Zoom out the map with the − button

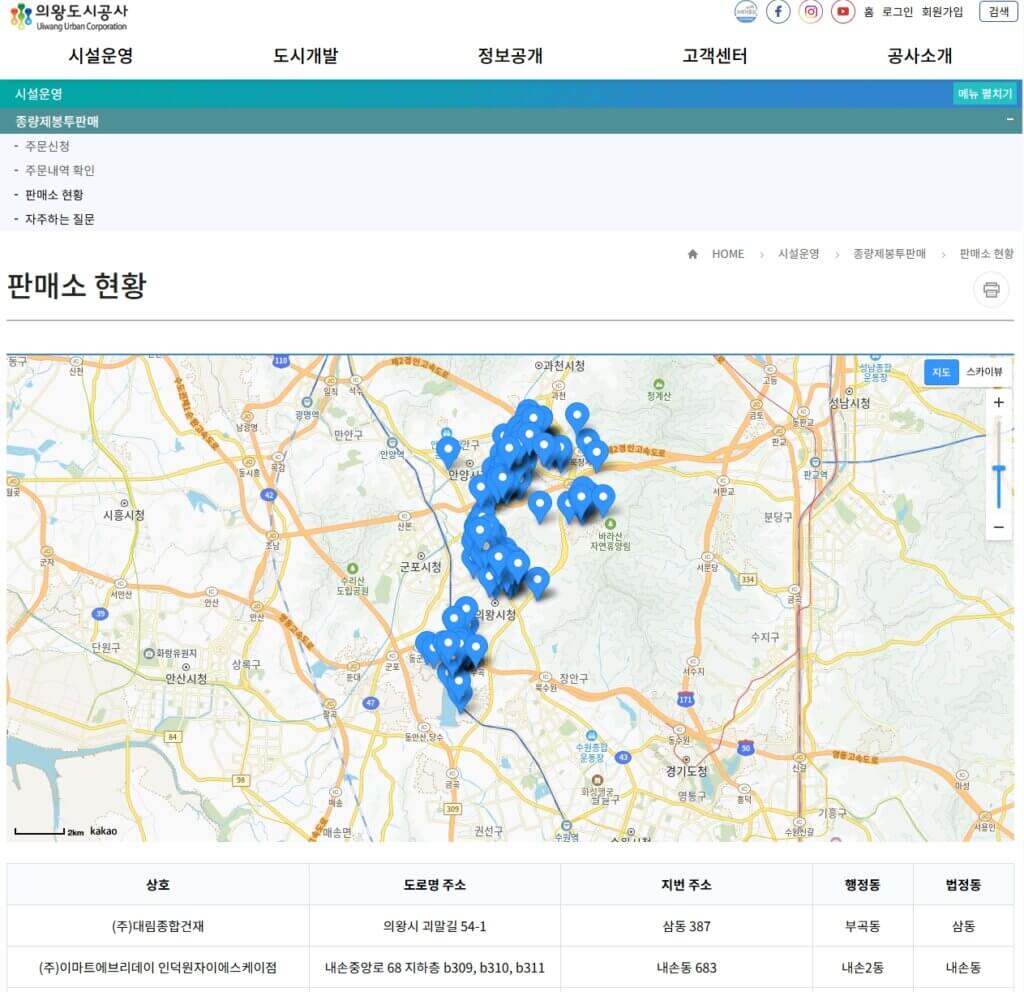coord(998,525)
